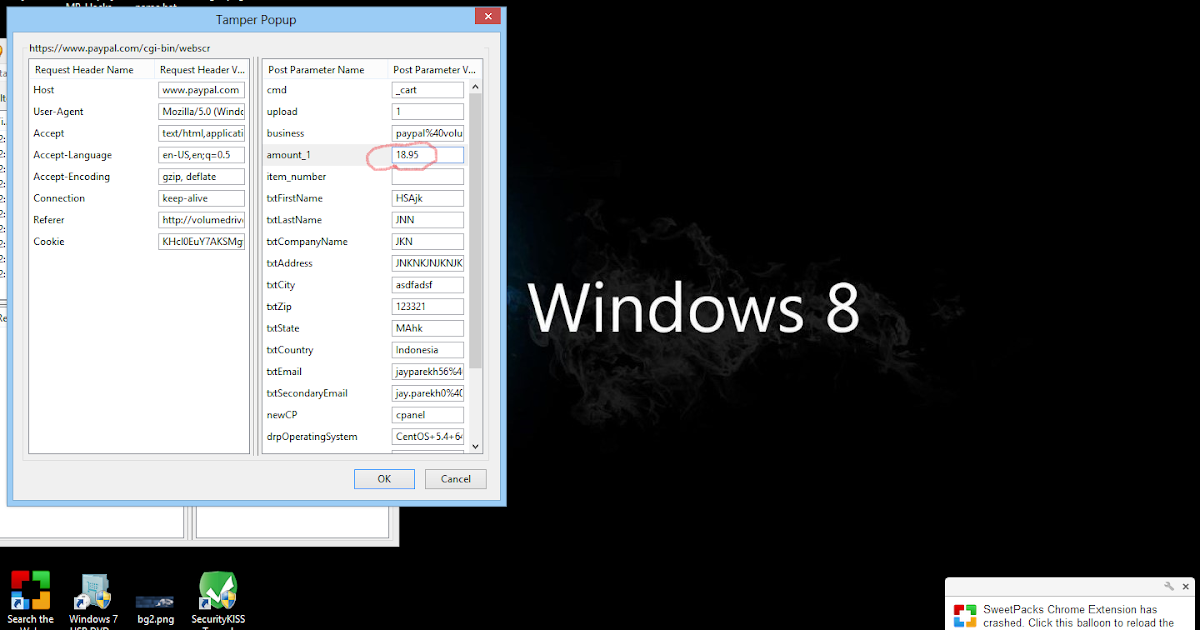Click the wrench icon in the notification balloon
The width and height of the screenshot is (1200, 630).
(1169, 586)
